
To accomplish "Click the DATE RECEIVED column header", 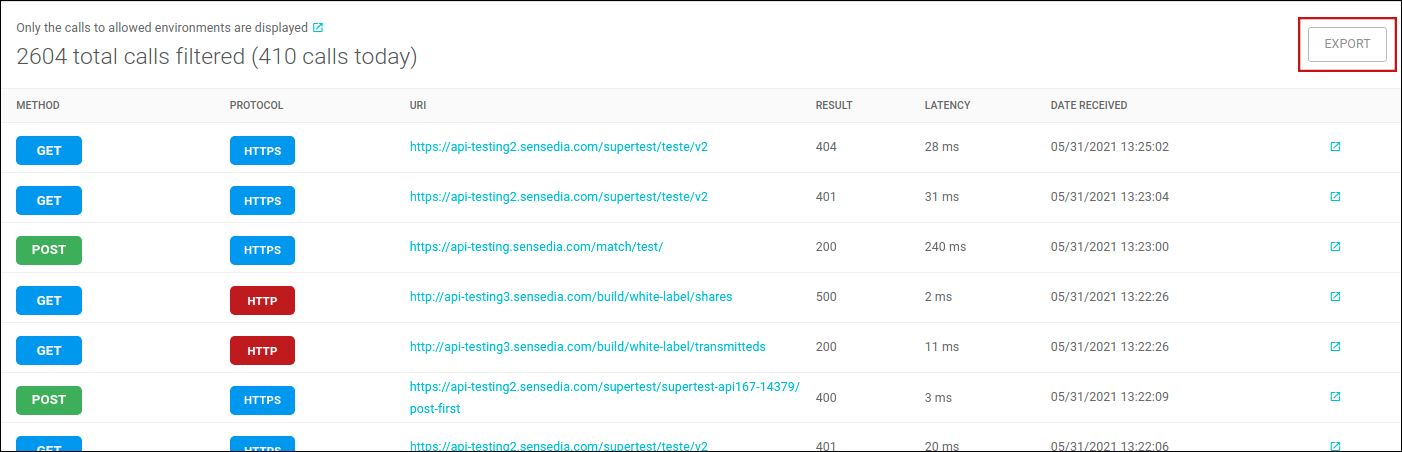I will [x=1088, y=105].
